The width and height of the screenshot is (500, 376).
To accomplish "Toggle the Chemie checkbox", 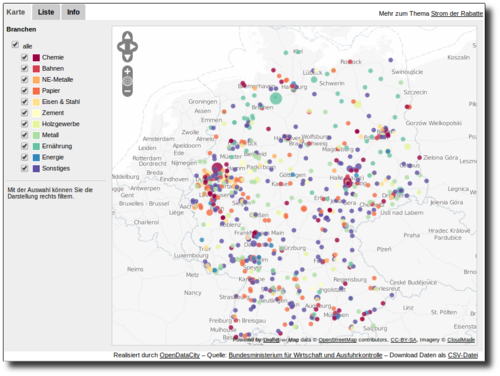I will pyautogui.click(x=24, y=57).
